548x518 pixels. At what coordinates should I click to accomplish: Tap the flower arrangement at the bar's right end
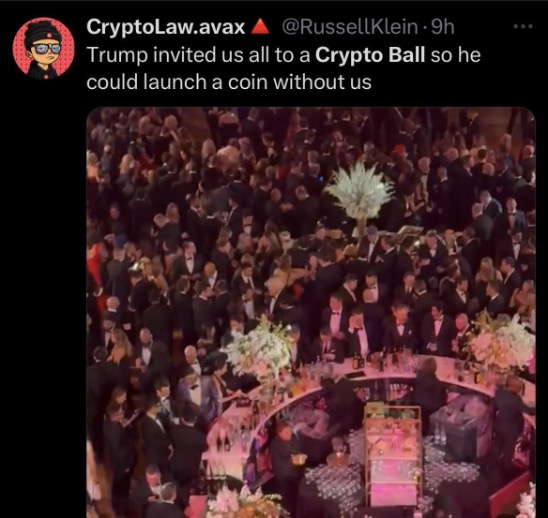[x=502, y=343]
